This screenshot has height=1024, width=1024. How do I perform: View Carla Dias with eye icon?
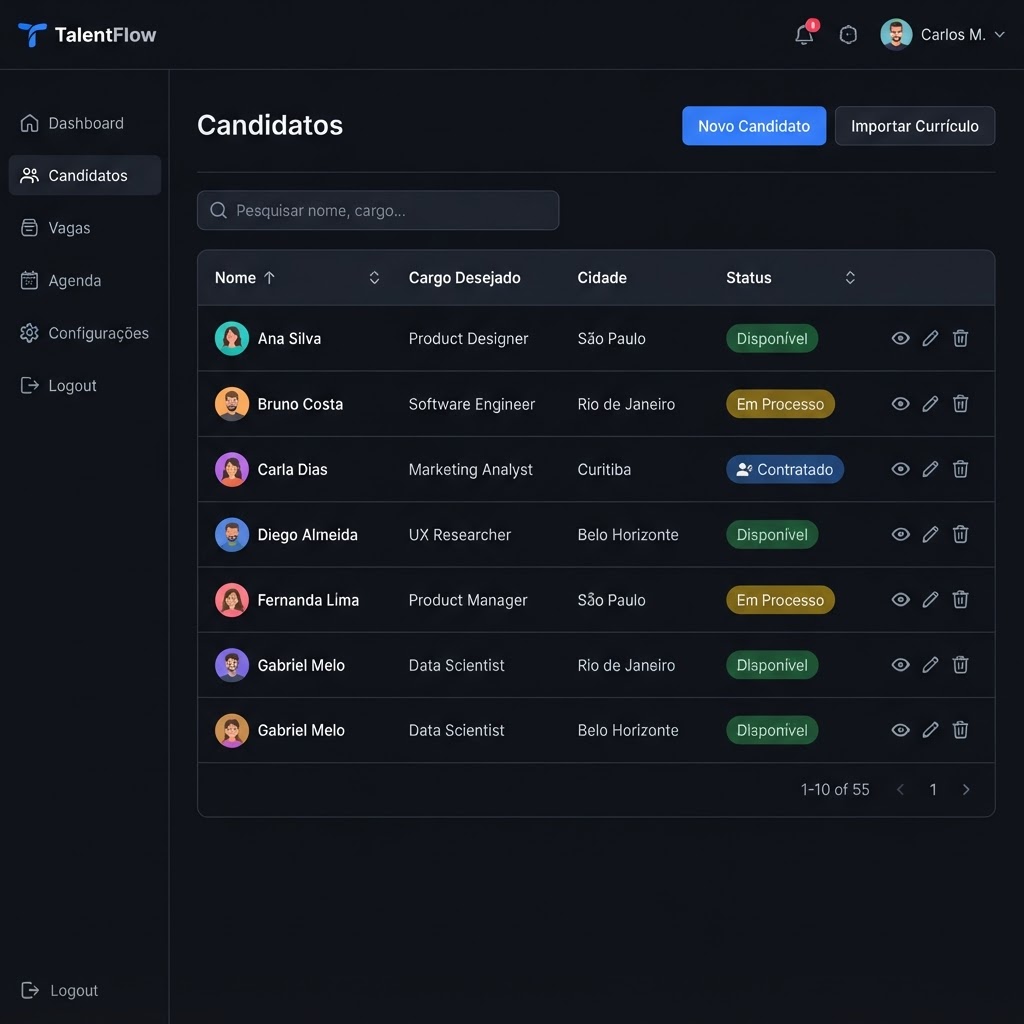click(900, 469)
